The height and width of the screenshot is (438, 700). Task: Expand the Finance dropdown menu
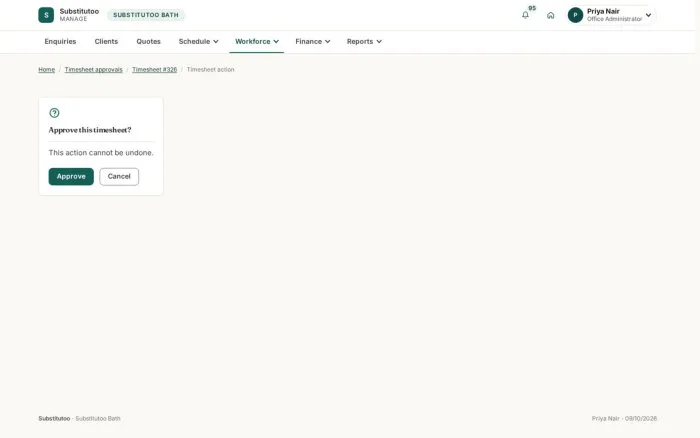(x=312, y=42)
